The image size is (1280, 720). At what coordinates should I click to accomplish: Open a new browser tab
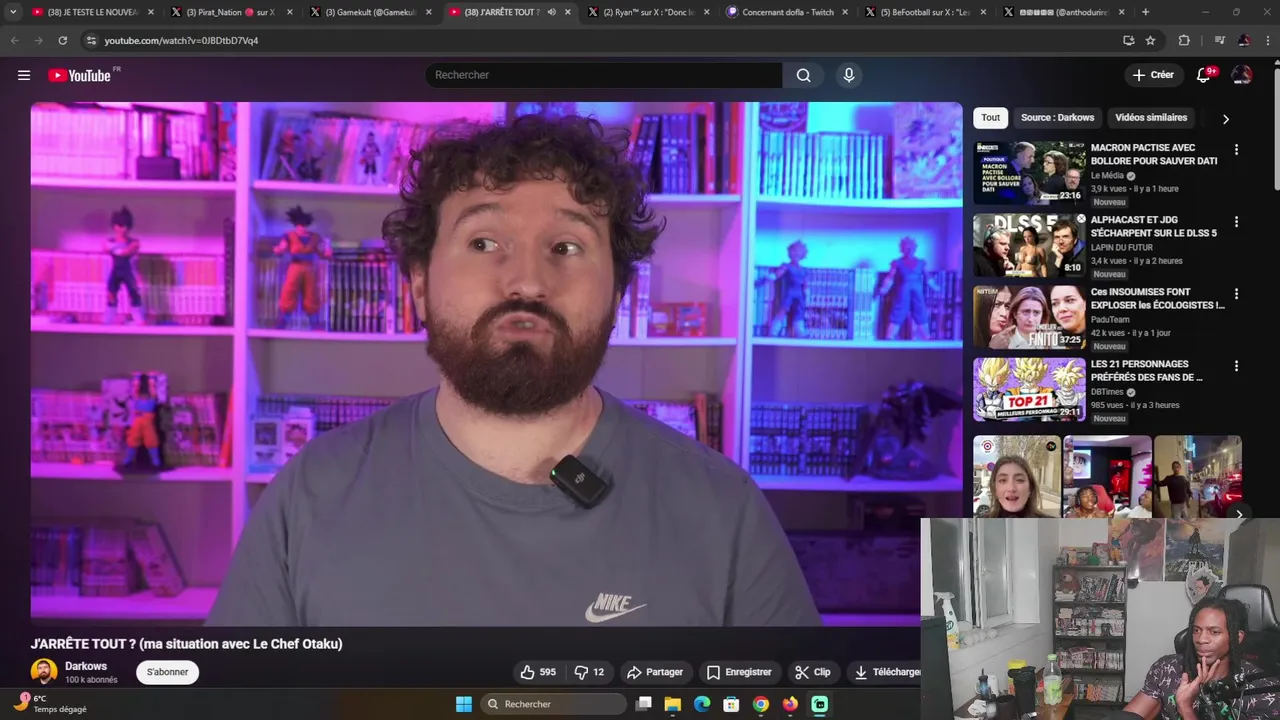point(1145,12)
